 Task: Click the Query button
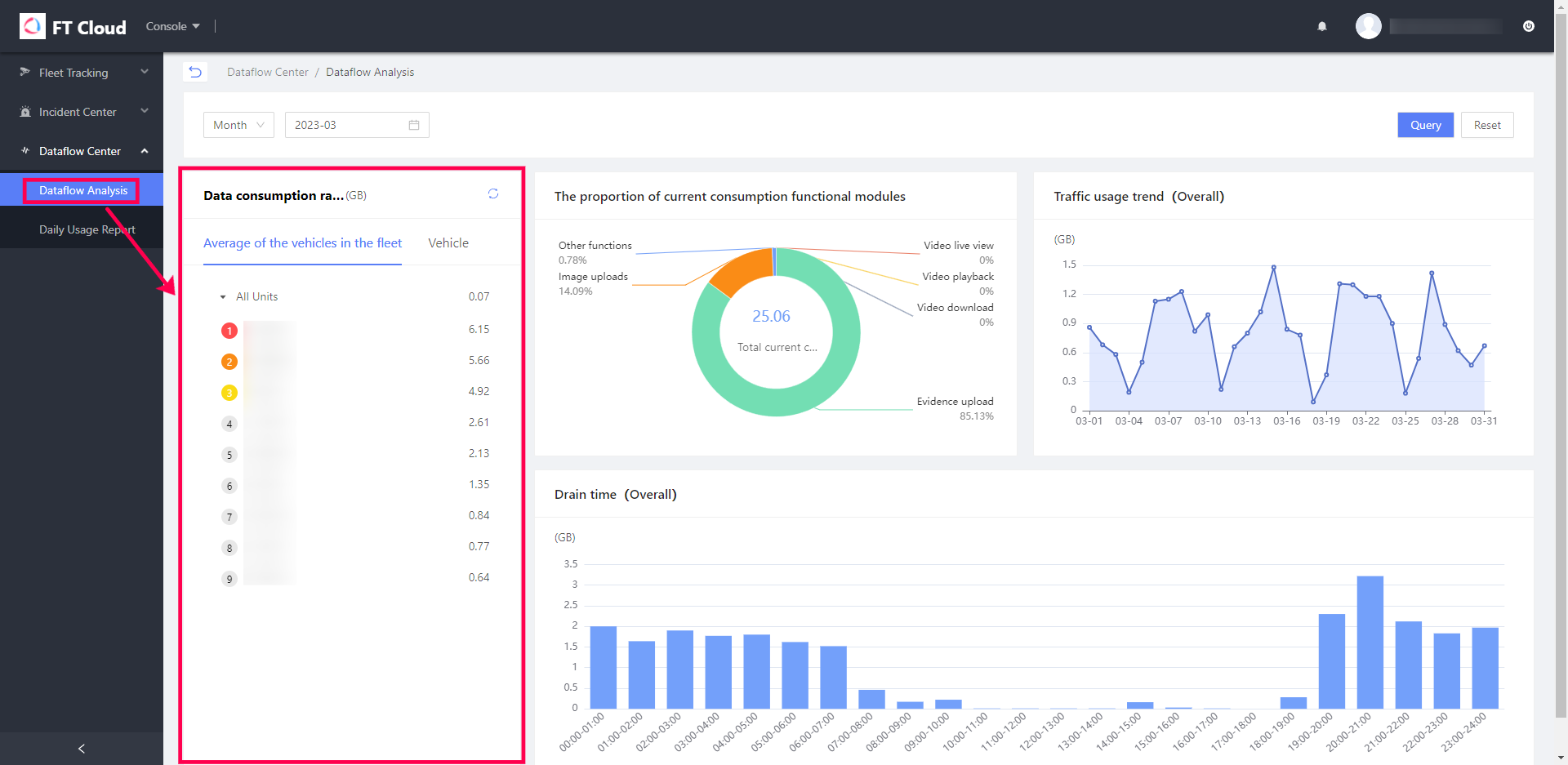coord(1425,125)
